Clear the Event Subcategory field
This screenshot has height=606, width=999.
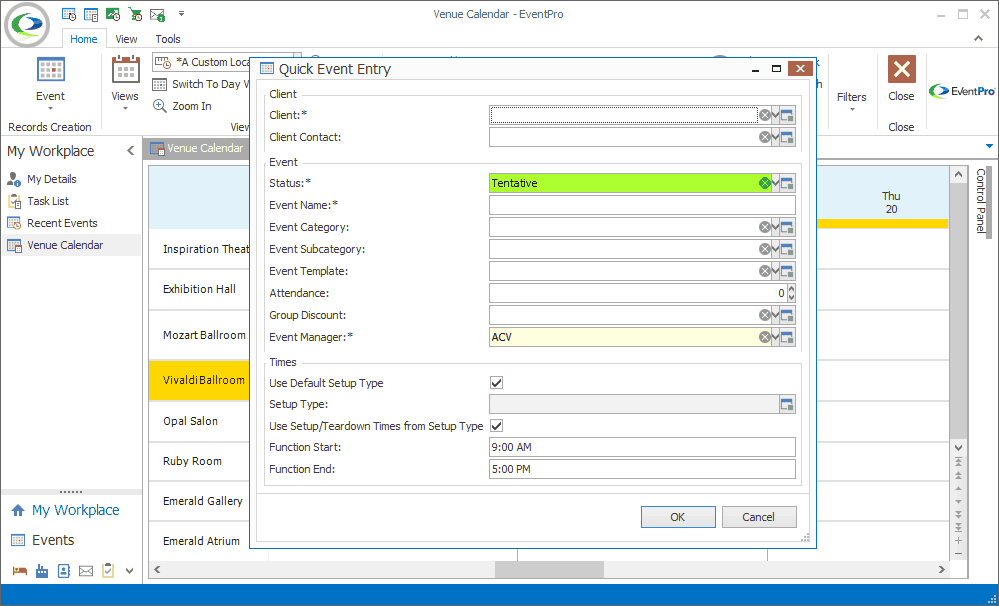tap(765, 249)
